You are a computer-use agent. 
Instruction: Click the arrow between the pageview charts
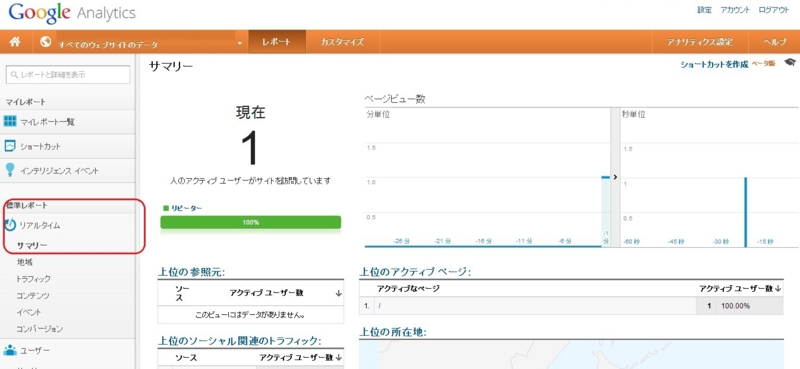click(x=615, y=177)
